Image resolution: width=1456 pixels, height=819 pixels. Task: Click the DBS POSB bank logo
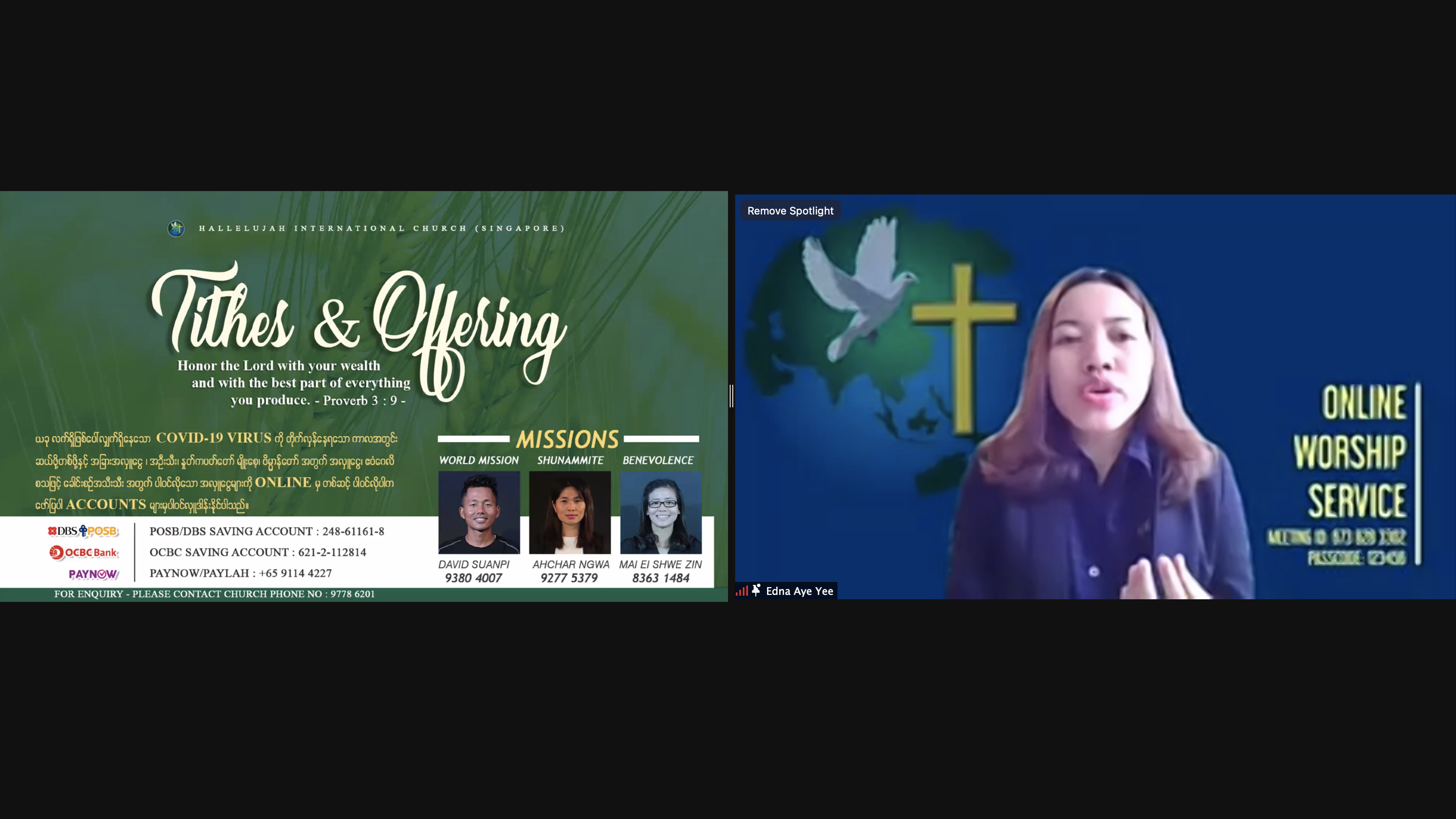tap(83, 531)
